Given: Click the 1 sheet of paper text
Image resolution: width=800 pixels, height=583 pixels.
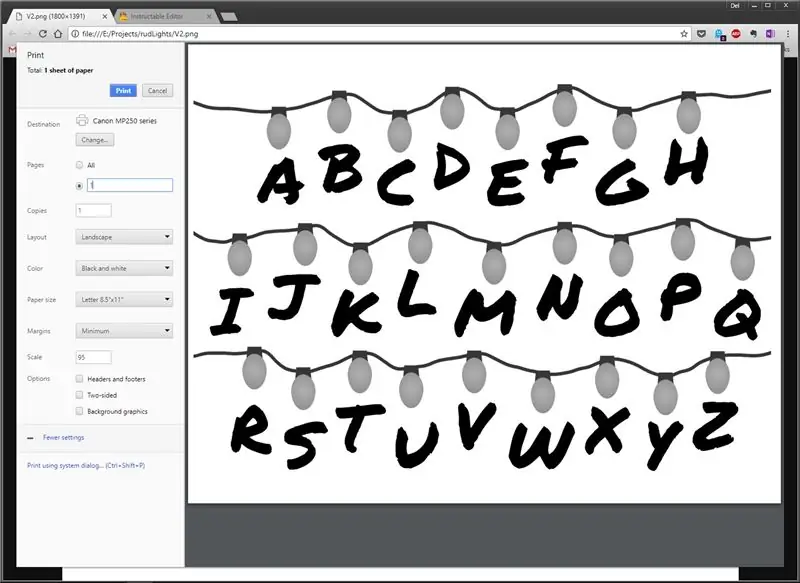Looking at the screenshot, I should (68, 70).
